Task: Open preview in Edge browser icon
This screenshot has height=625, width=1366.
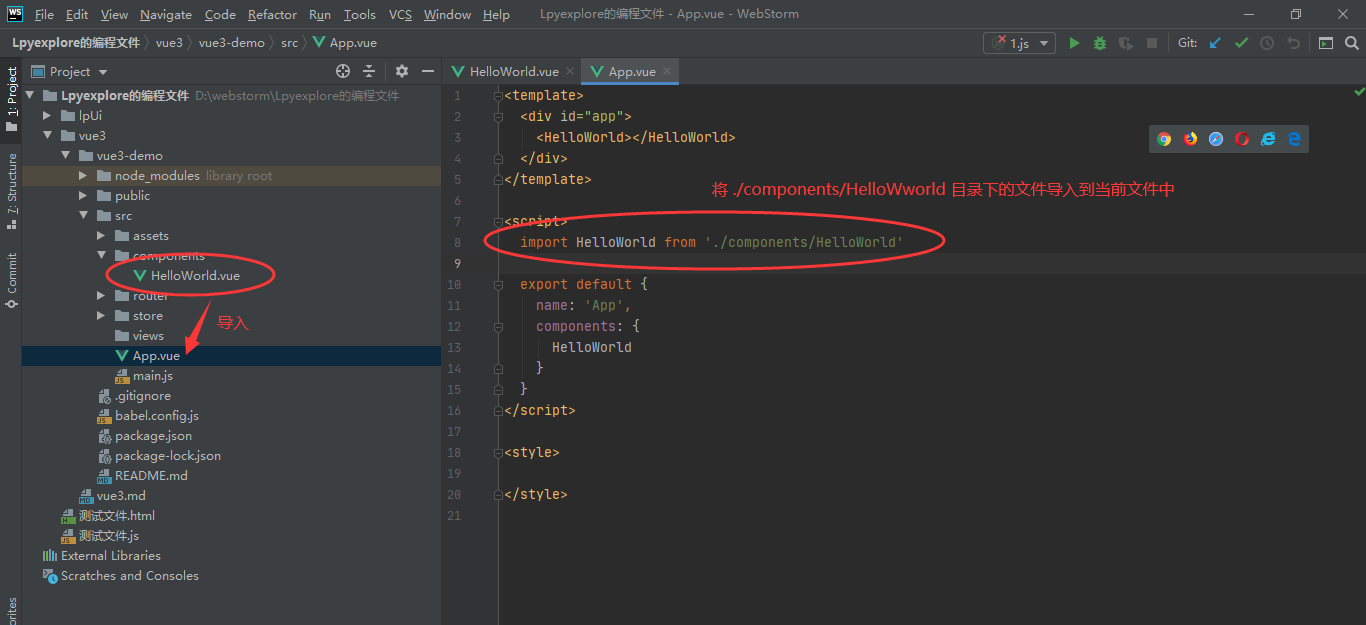Action: pos(1294,139)
